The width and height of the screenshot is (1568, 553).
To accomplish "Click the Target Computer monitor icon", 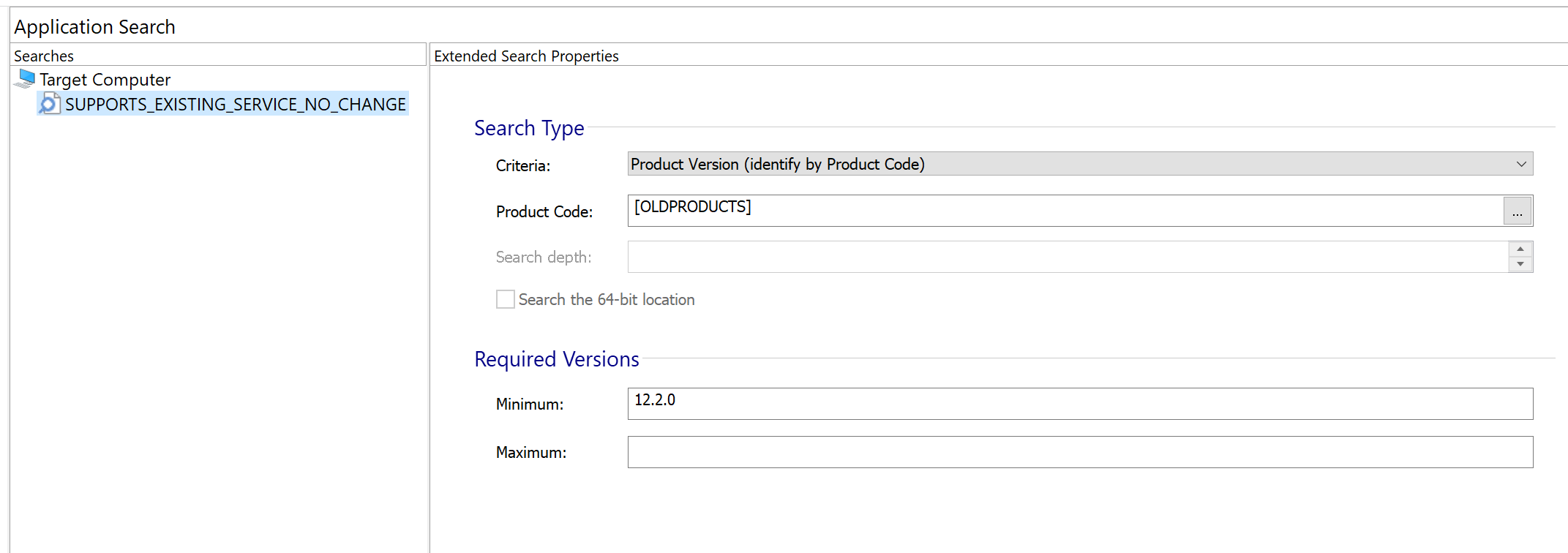I will (x=25, y=78).
